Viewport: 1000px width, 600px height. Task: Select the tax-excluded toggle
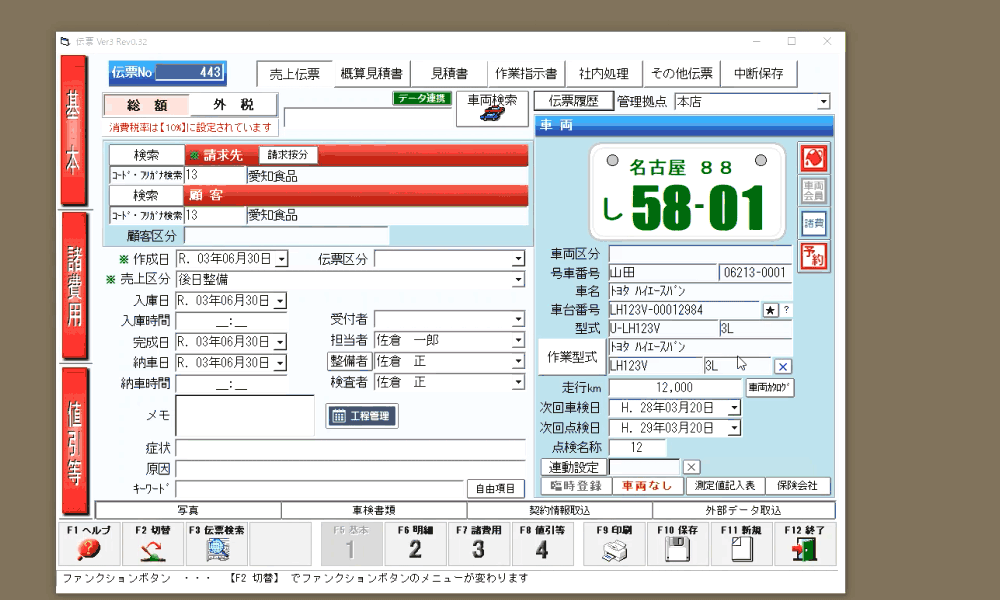coord(233,105)
